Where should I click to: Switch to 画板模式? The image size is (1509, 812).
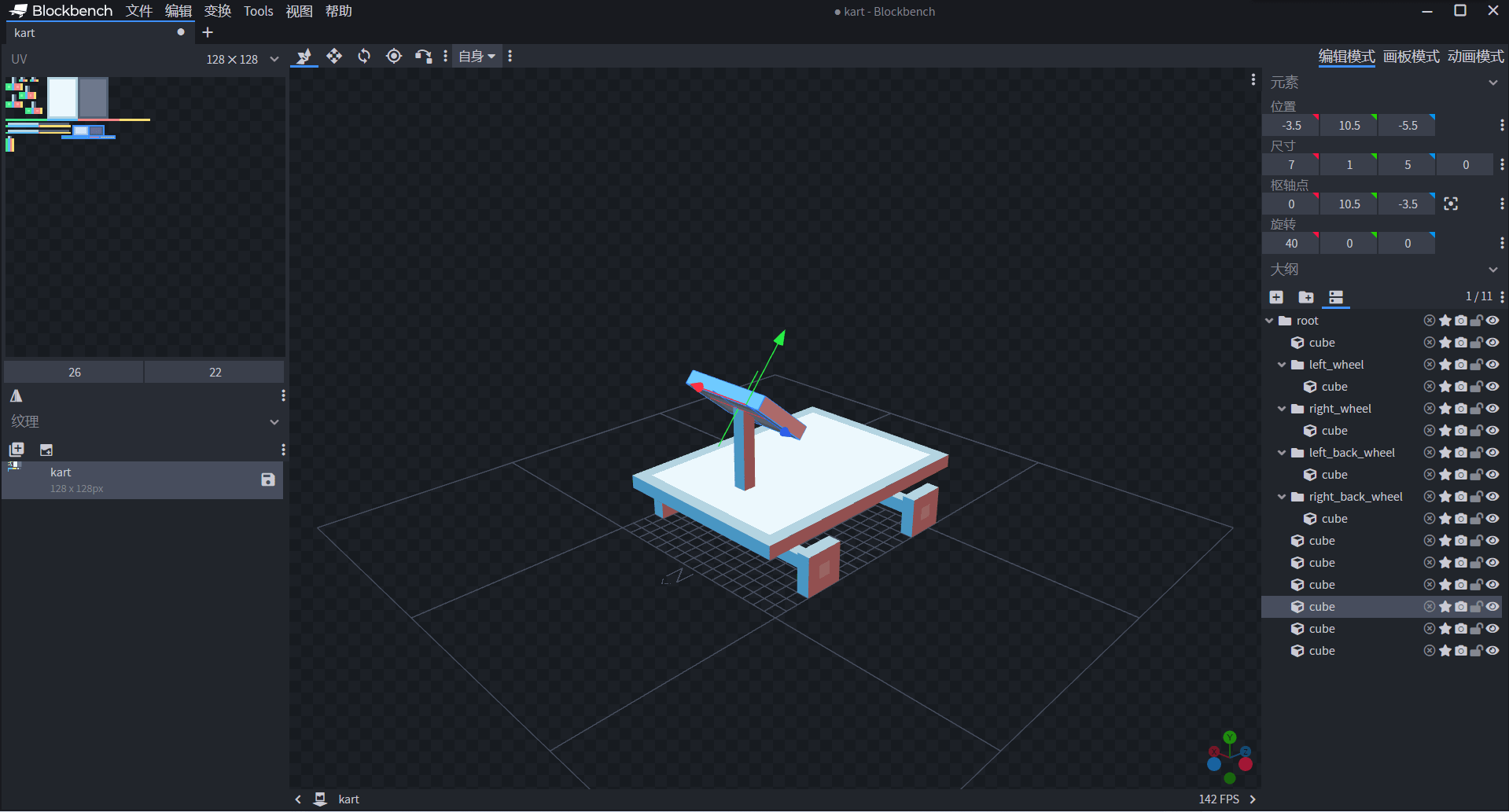pyautogui.click(x=1411, y=57)
